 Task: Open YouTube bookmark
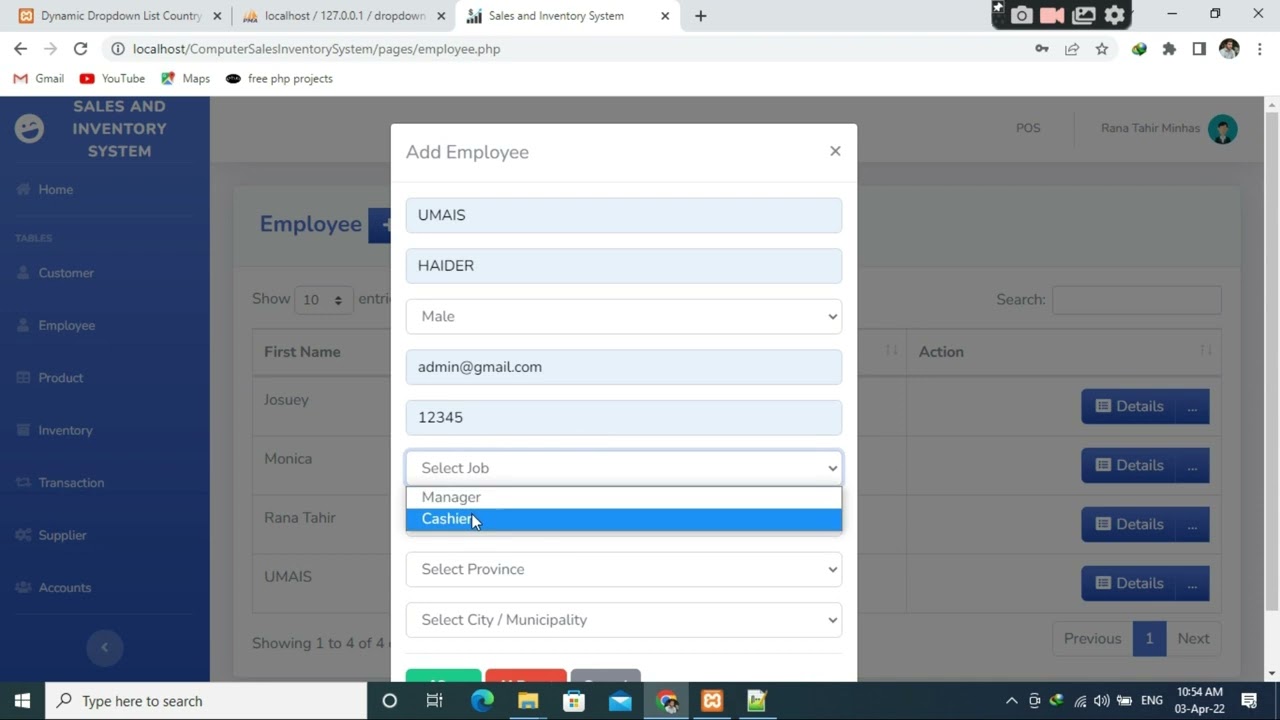click(112, 79)
